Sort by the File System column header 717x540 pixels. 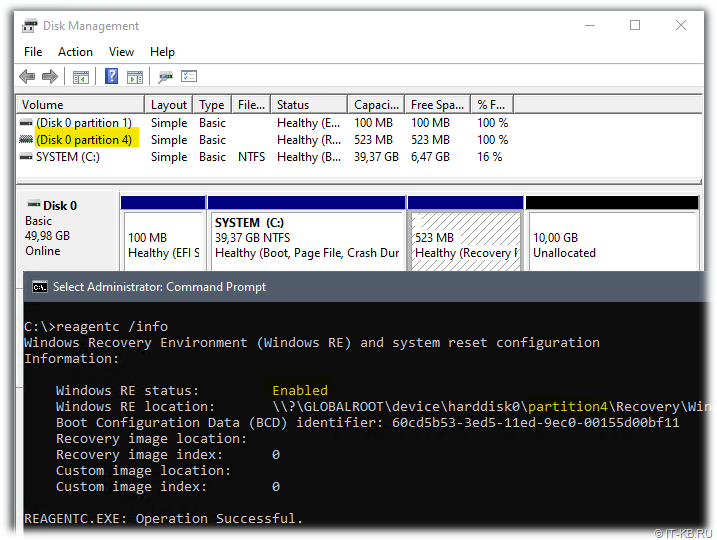251,105
